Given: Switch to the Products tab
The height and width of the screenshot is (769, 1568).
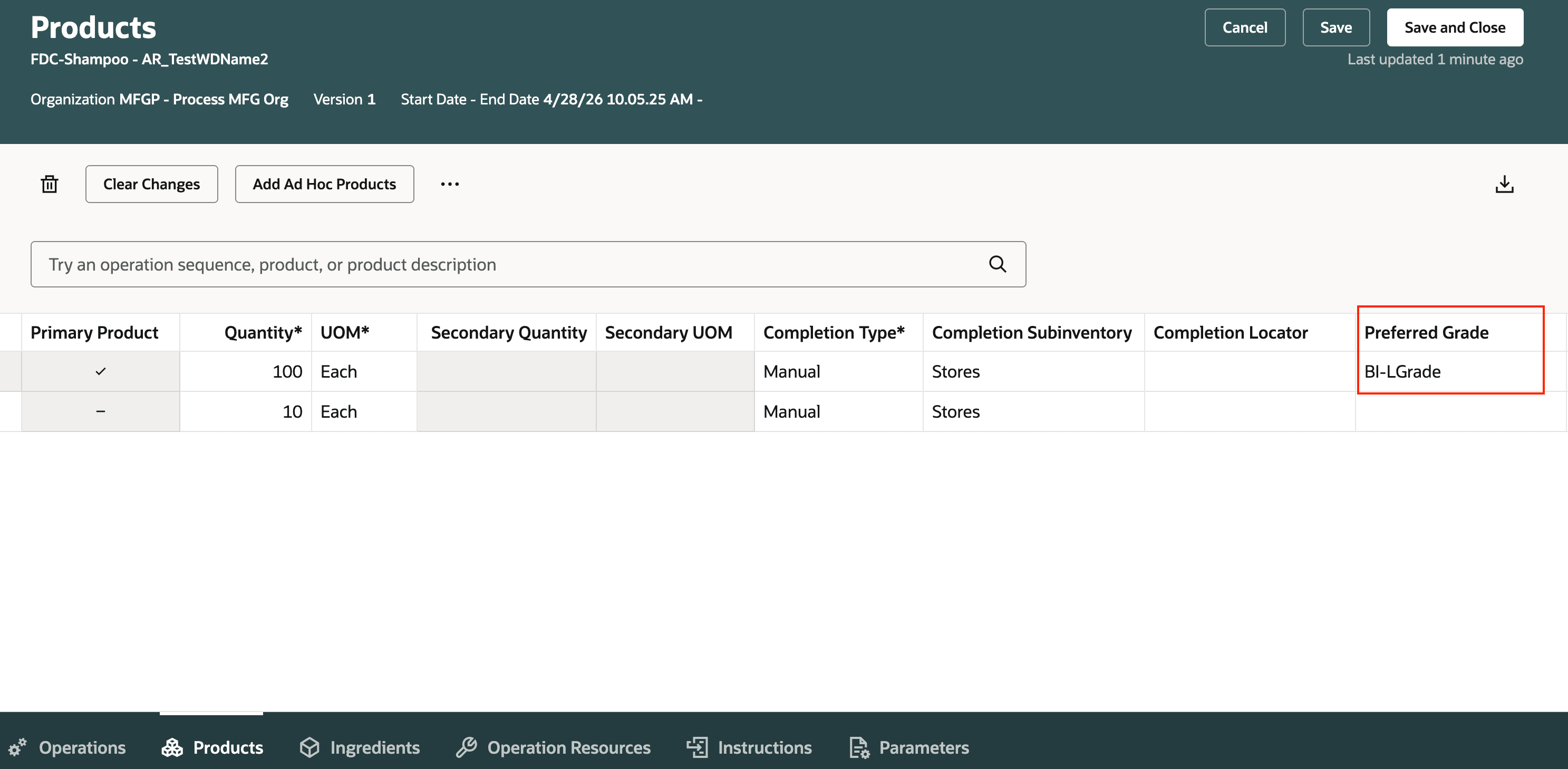Looking at the screenshot, I should click(x=212, y=747).
